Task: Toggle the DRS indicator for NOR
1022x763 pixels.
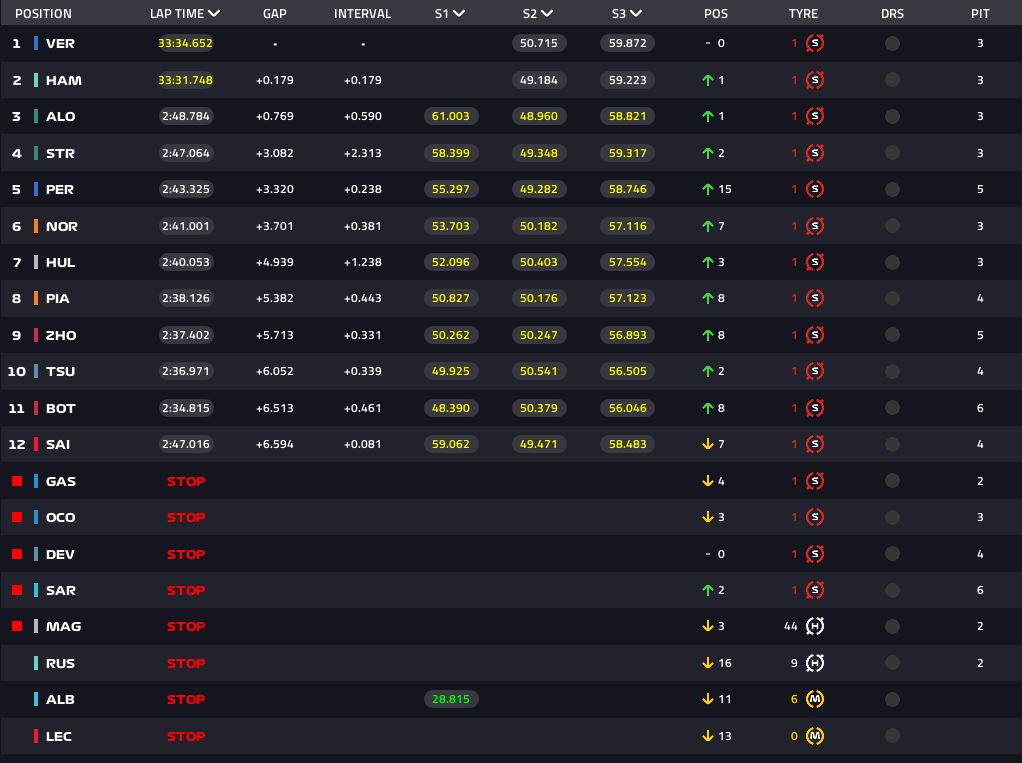Action: (x=892, y=226)
